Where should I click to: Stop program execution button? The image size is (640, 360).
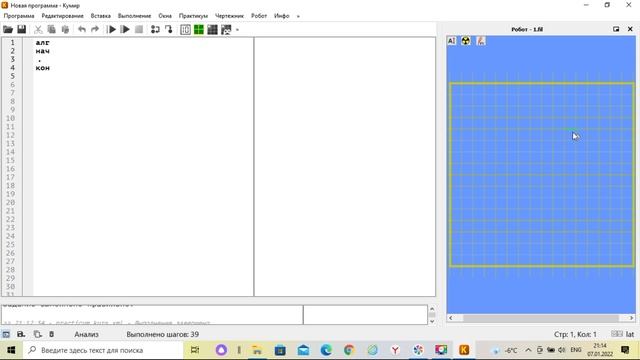[x=139, y=29]
